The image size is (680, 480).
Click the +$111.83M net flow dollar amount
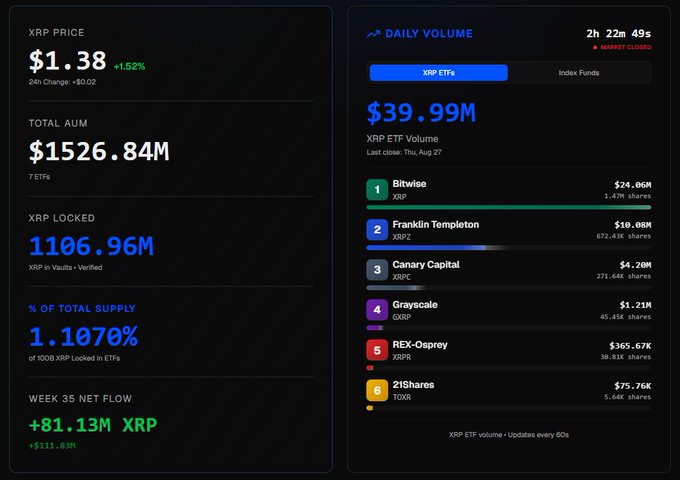point(52,446)
